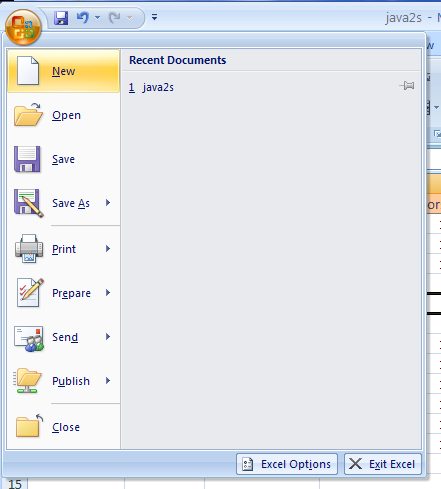Click the closed folder Close icon

coord(29,426)
